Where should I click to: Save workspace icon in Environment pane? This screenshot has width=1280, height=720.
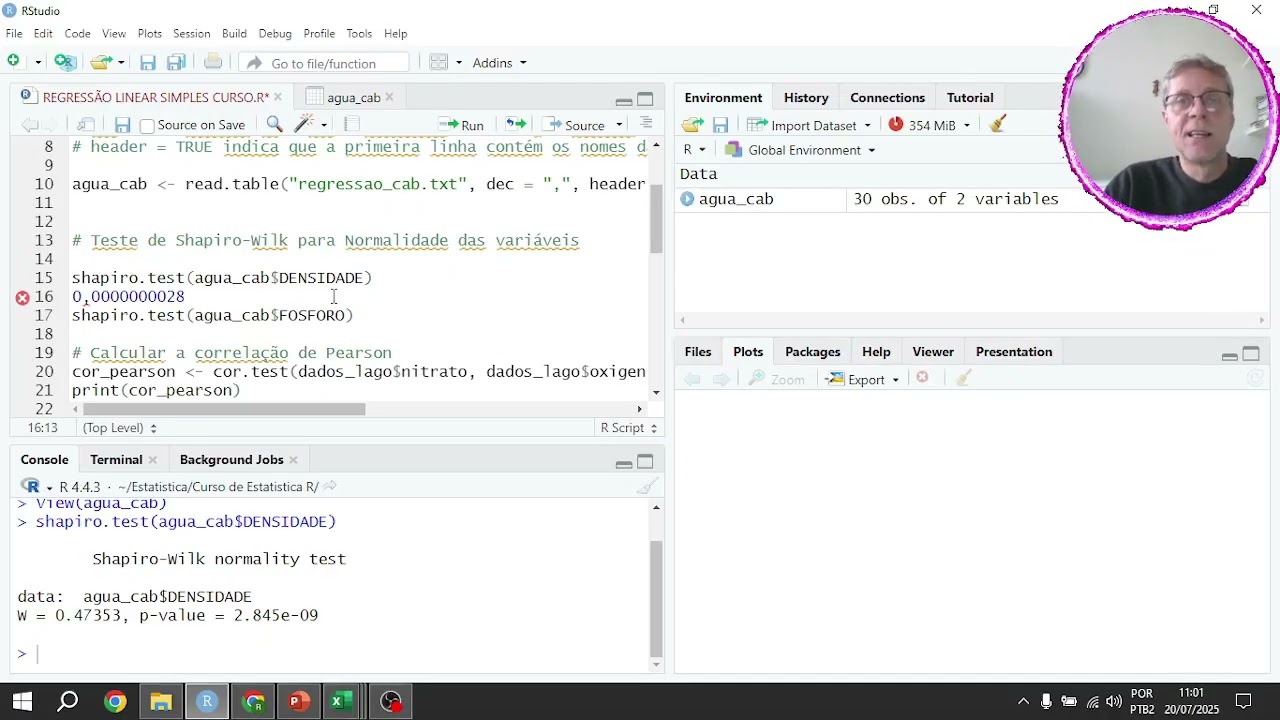720,125
